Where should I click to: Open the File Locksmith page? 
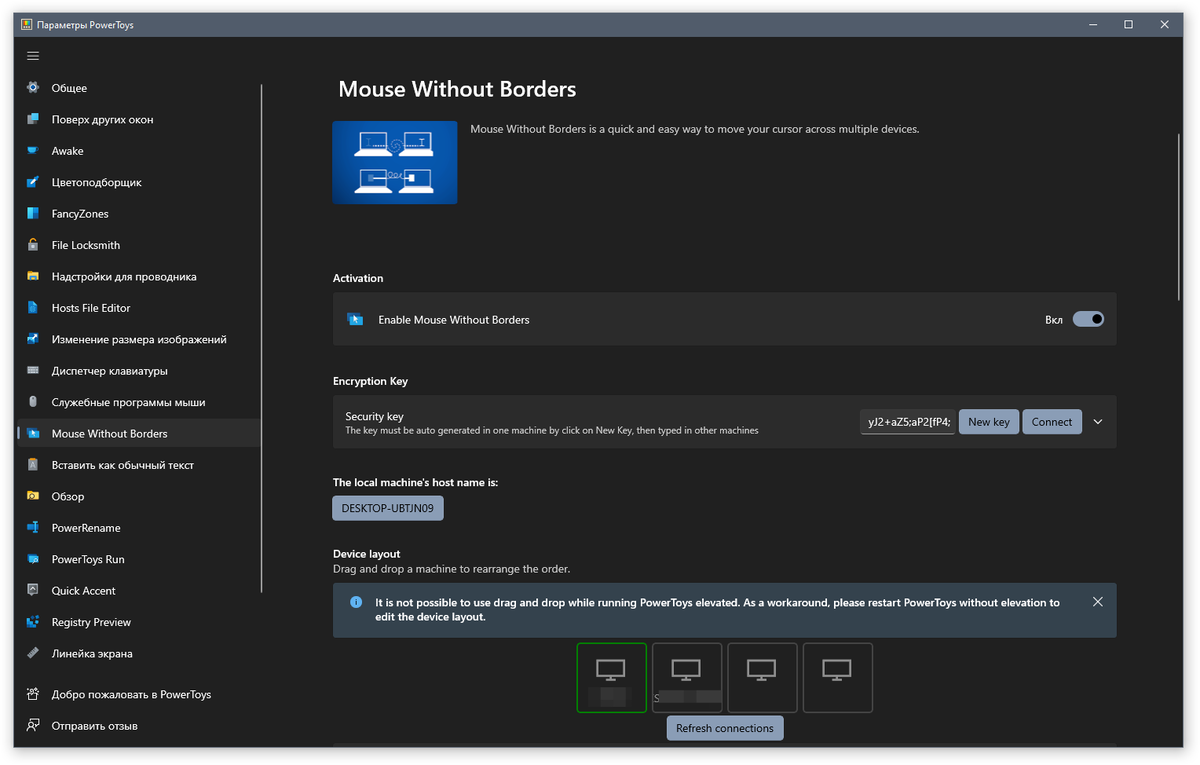[x=138, y=245]
